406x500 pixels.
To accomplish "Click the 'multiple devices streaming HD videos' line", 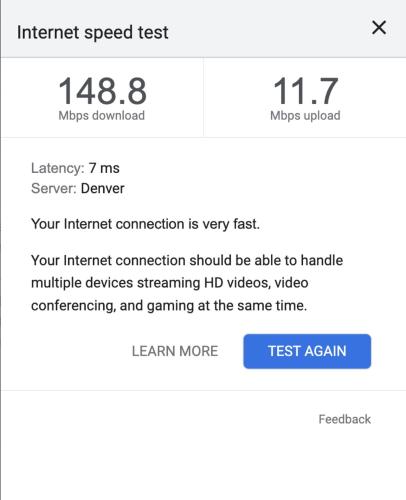I will point(170,283).
